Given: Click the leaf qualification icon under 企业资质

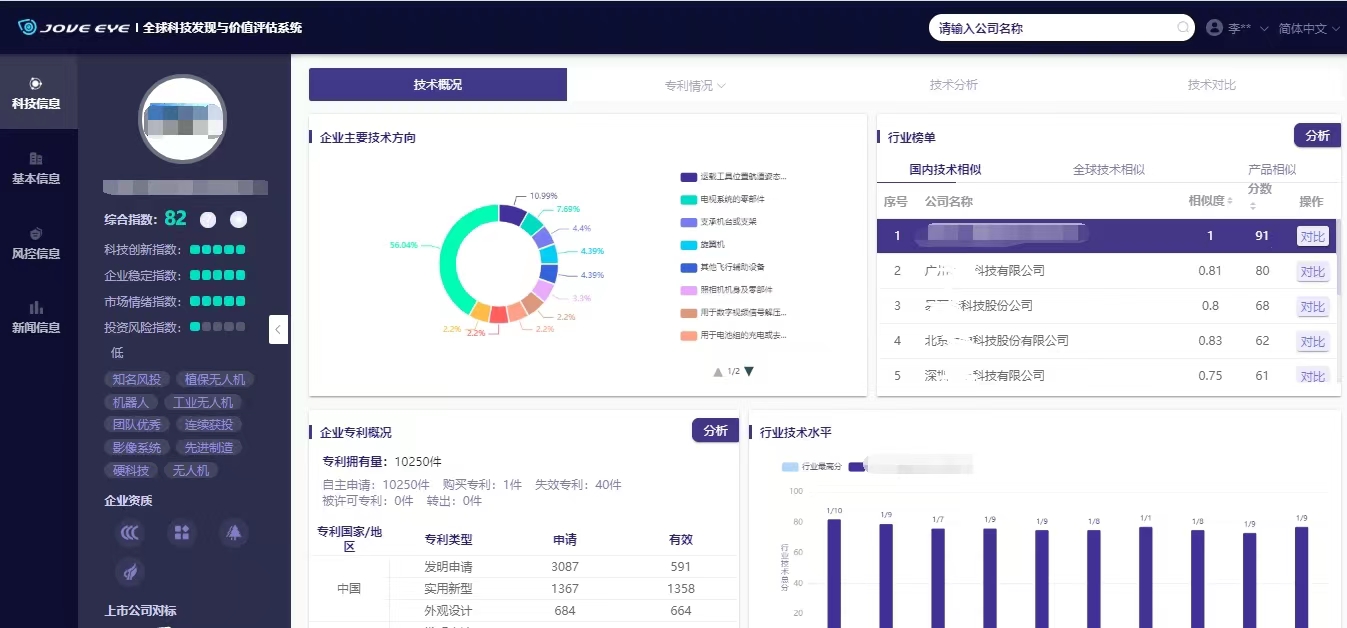Looking at the screenshot, I should click(130, 572).
